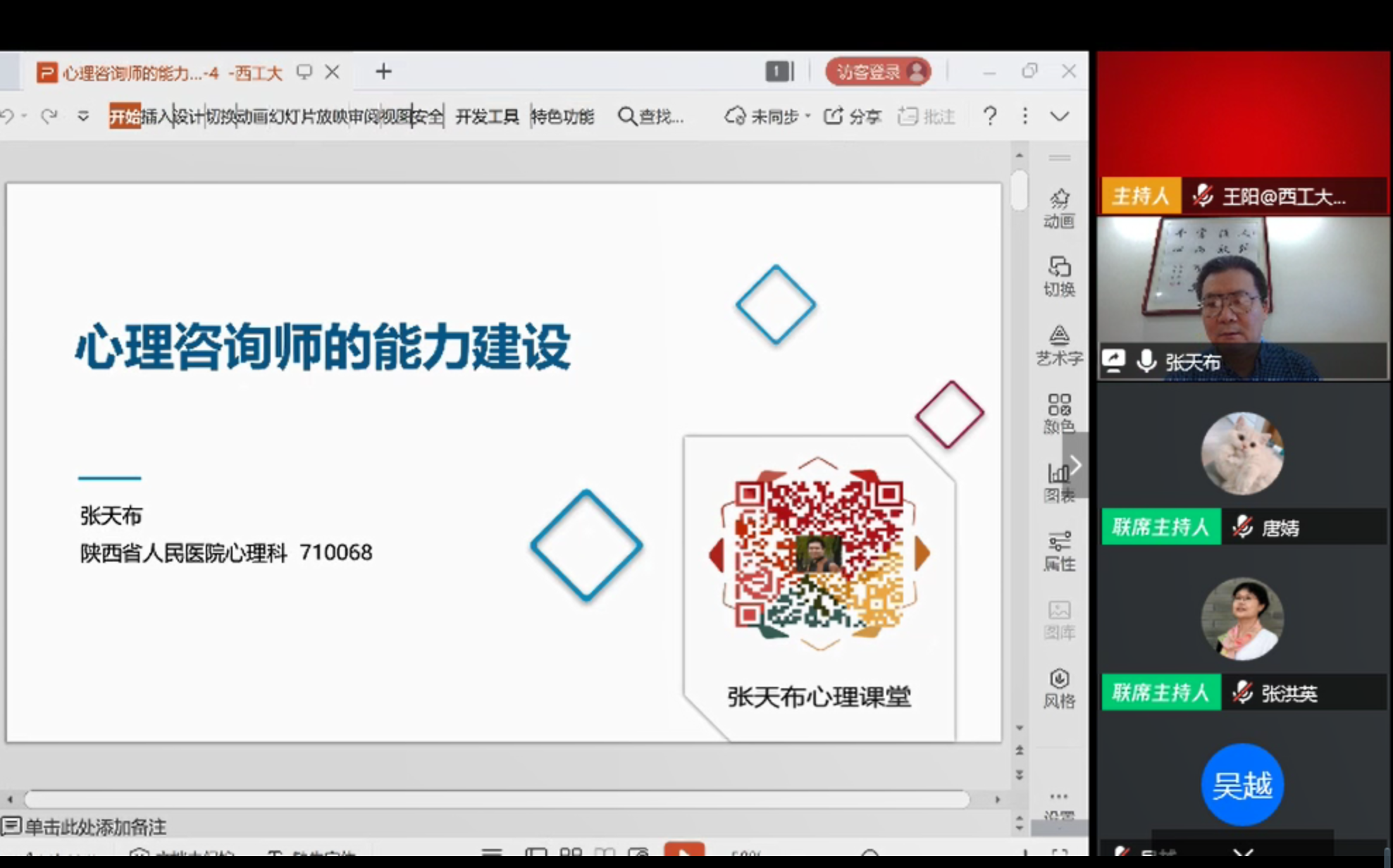1393x868 pixels.
Task: Switch to reading view book icon
Action: [x=605, y=852]
